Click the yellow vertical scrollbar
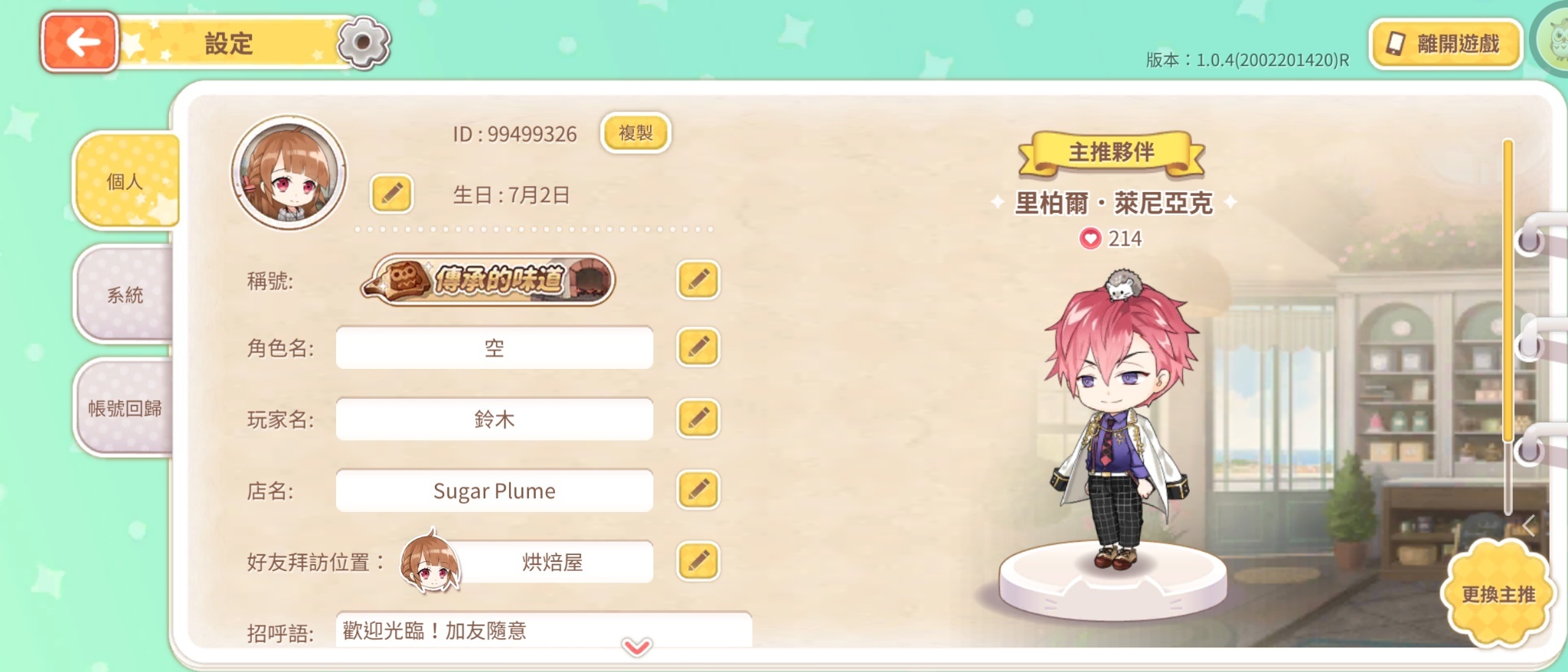Image resolution: width=1568 pixels, height=672 pixels. (x=1508, y=291)
